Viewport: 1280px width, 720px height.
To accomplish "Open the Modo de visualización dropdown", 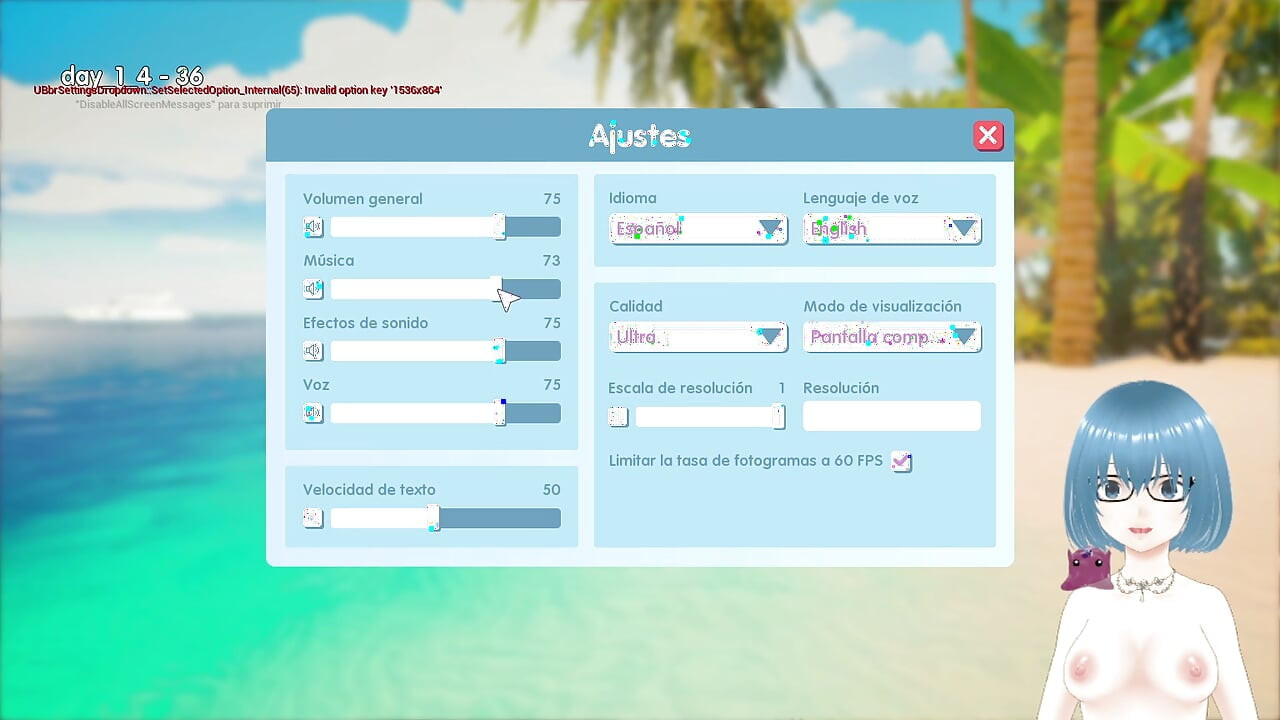I will point(892,337).
